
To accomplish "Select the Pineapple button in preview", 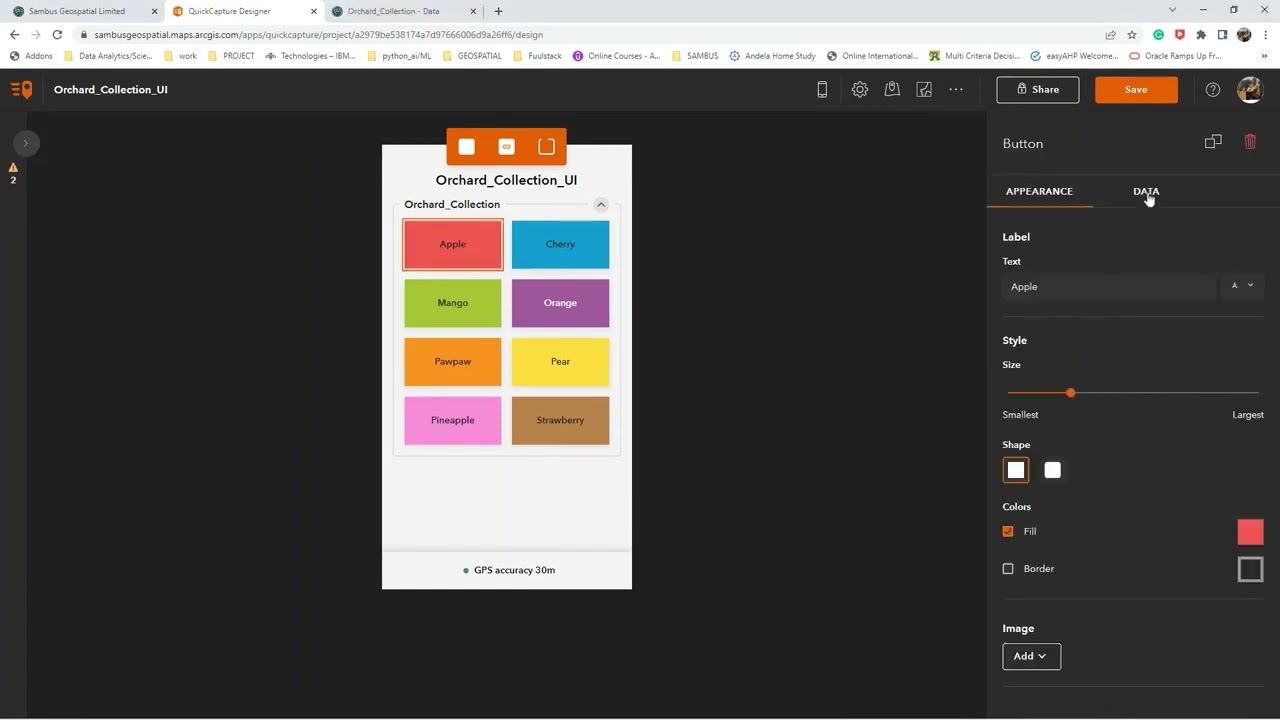I will pos(453,420).
